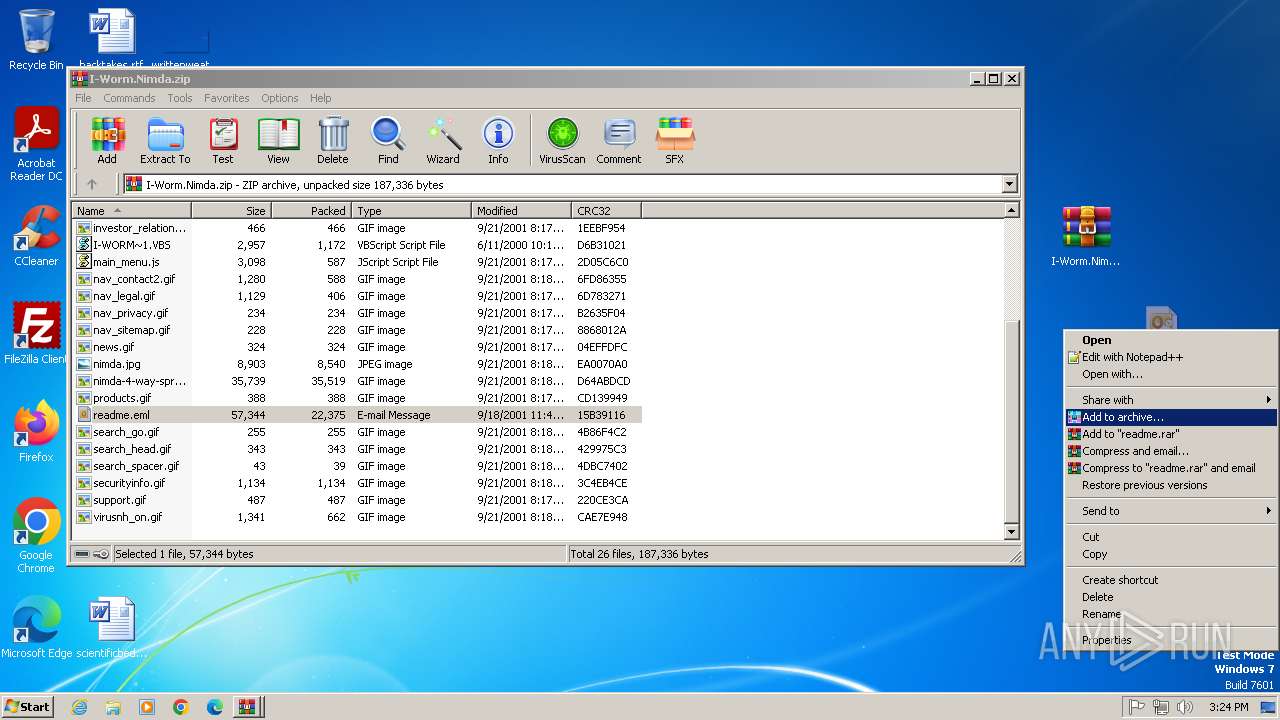This screenshot has height=720, width=1280.
Task: Open the Wizard tool
Action: [443, 140]
